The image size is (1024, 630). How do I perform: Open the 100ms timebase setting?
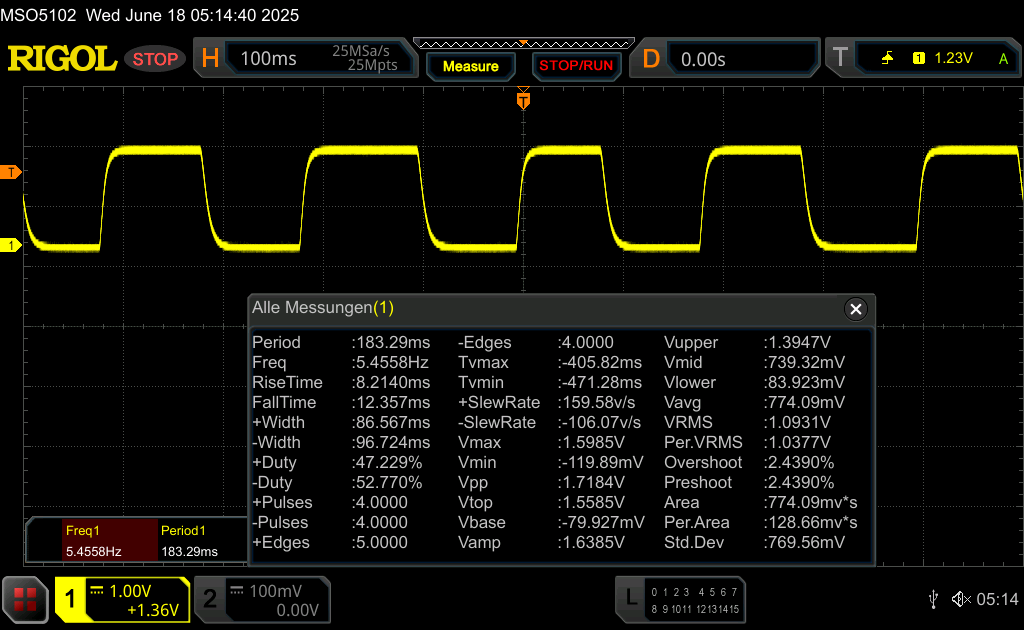point(268,59)
